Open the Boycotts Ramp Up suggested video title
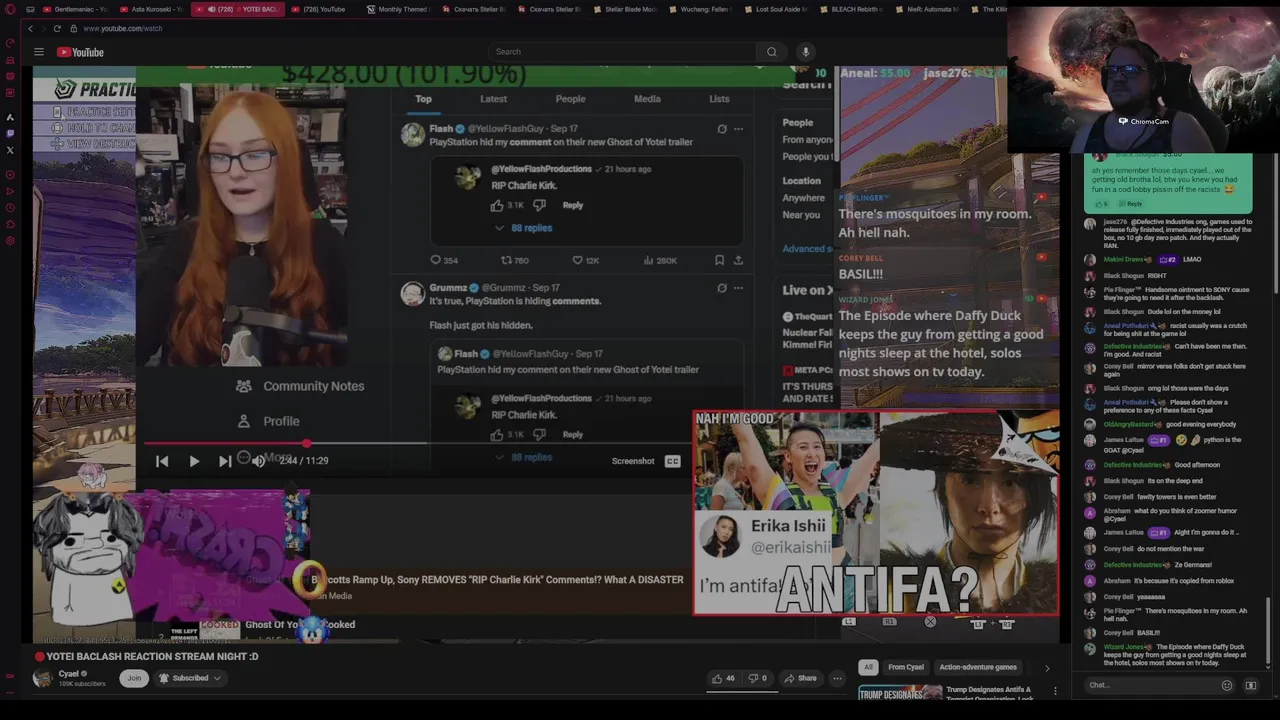This screenshot has height=720, width=1280. tap(497, 580)
